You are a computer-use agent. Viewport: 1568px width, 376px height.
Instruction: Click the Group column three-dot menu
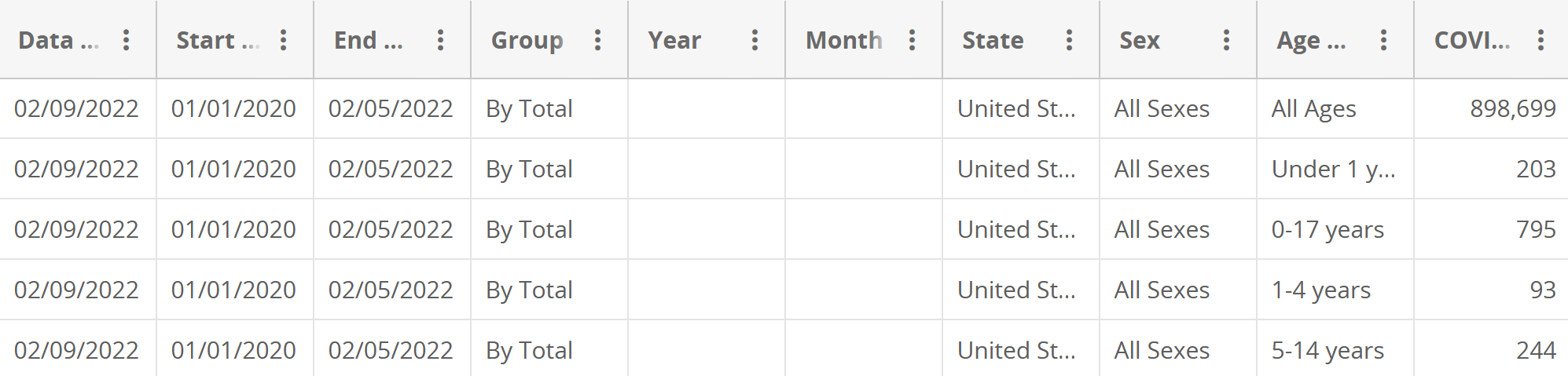(x=597, y=40)
